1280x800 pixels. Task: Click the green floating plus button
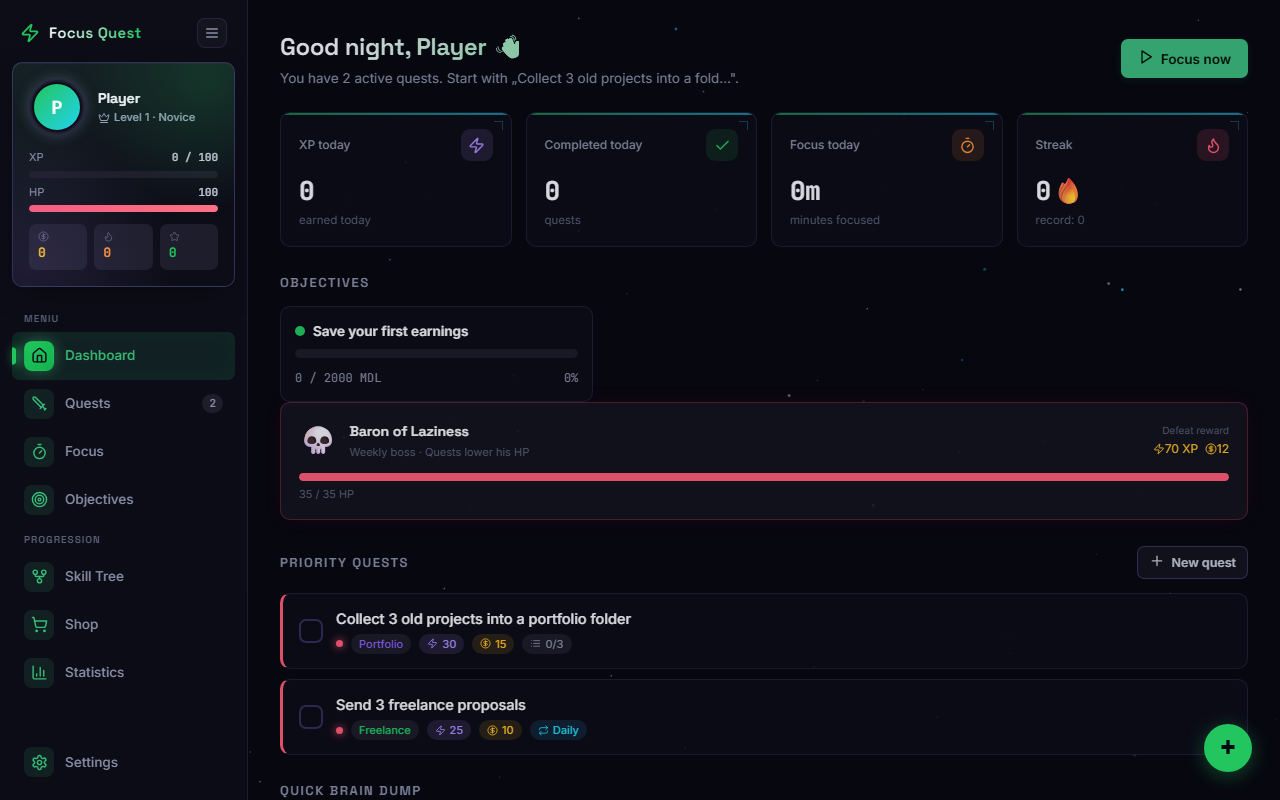[x=1228, y=748]
